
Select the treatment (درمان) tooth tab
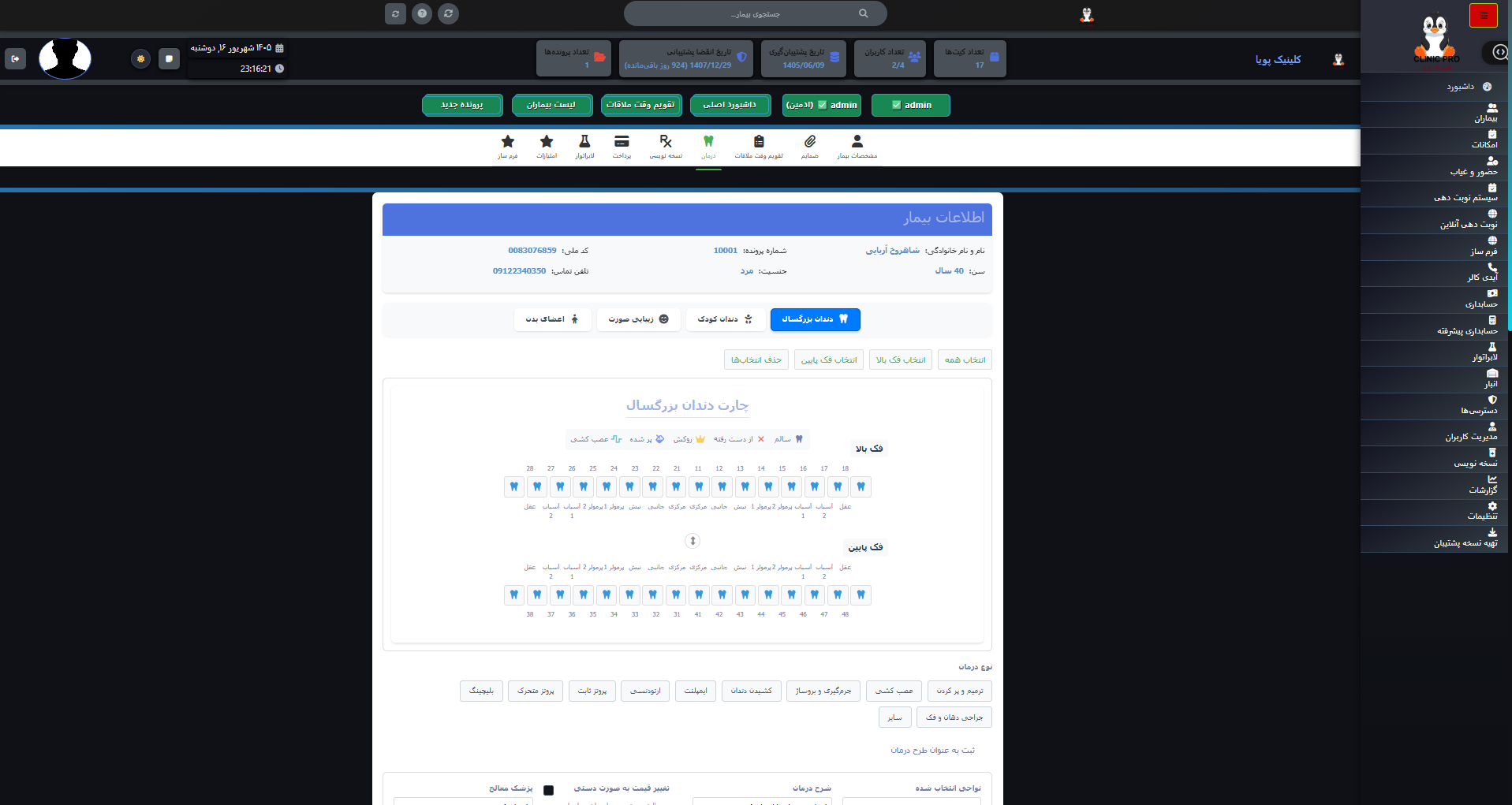[x=708, y=147]
